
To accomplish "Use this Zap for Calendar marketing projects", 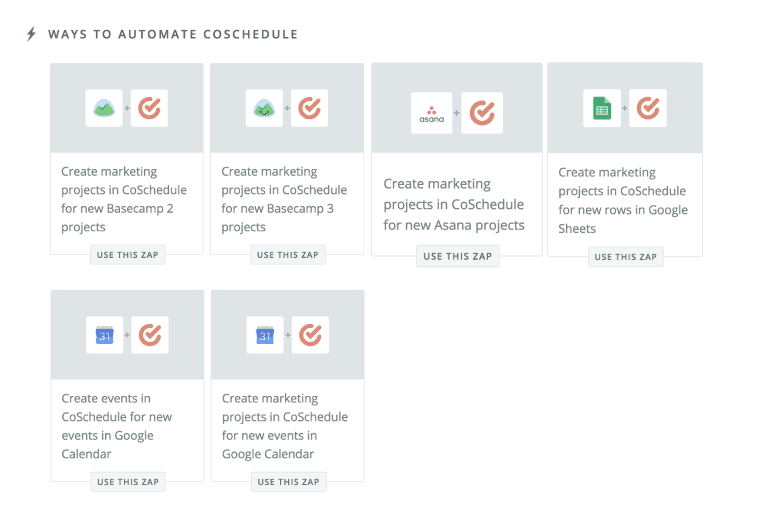I will tap(287, 482).
